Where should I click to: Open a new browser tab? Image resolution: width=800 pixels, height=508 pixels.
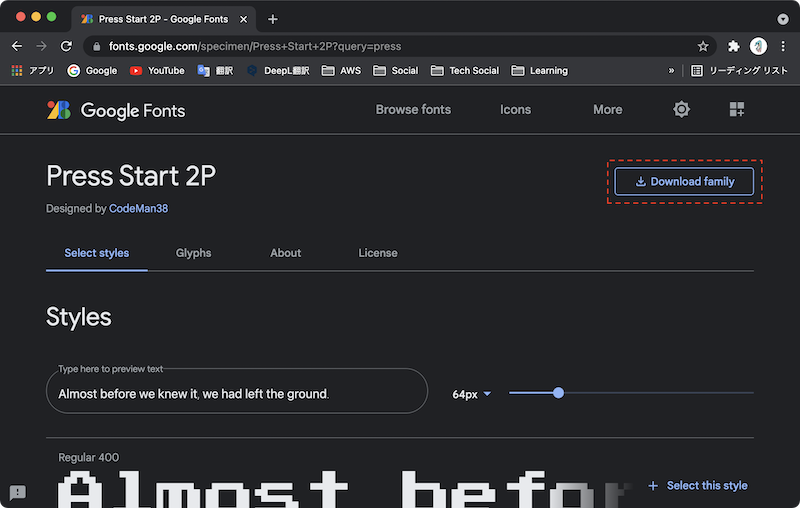pyautogui.click(x=273, y=19)
